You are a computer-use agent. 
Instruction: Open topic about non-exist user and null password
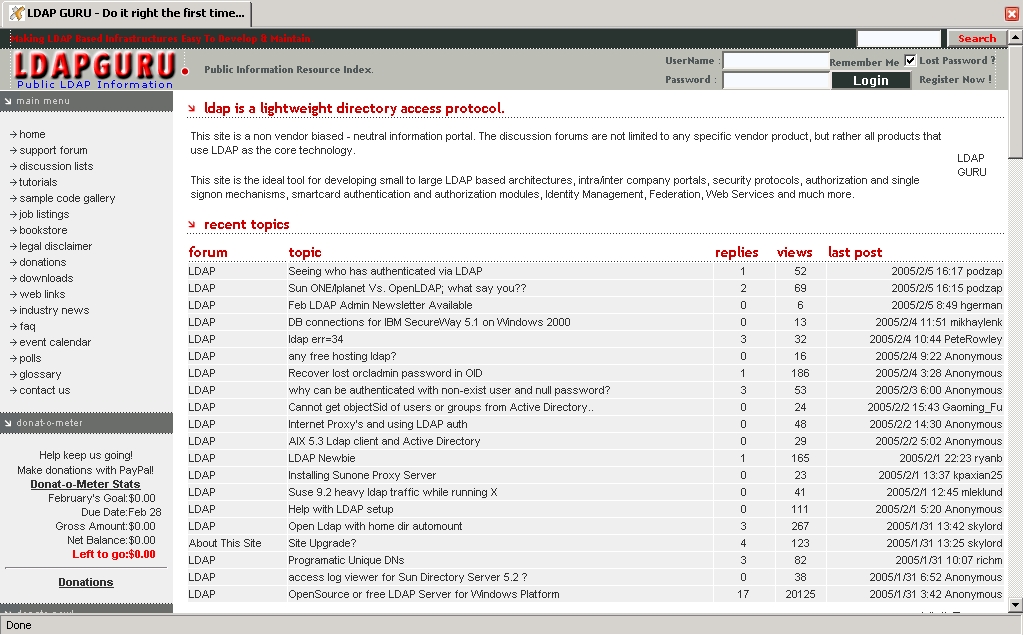pyautogui.click(x=450, y=390)
